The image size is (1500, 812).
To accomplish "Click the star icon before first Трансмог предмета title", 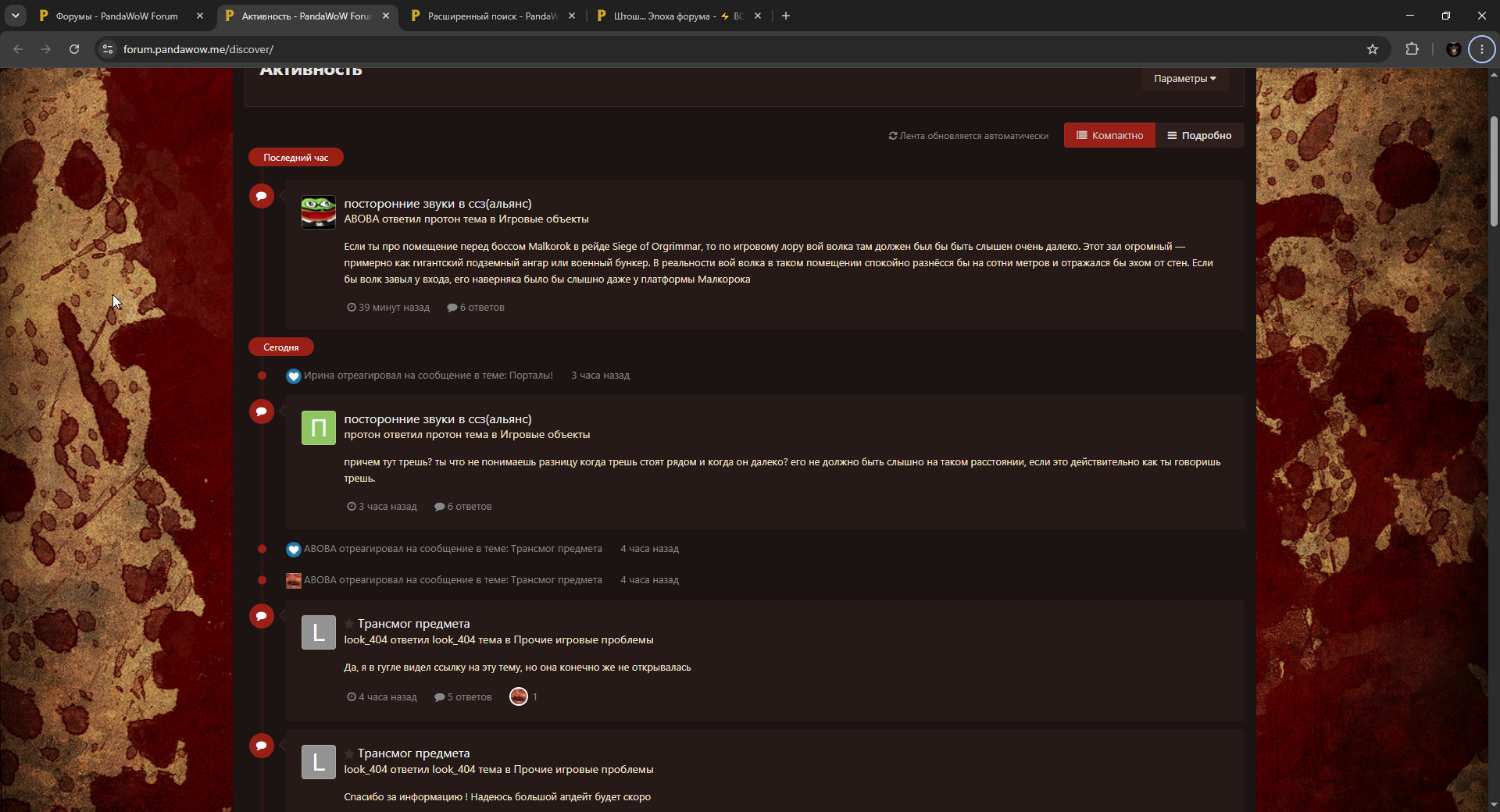I will pyautogui.click(x=349, y=624).
